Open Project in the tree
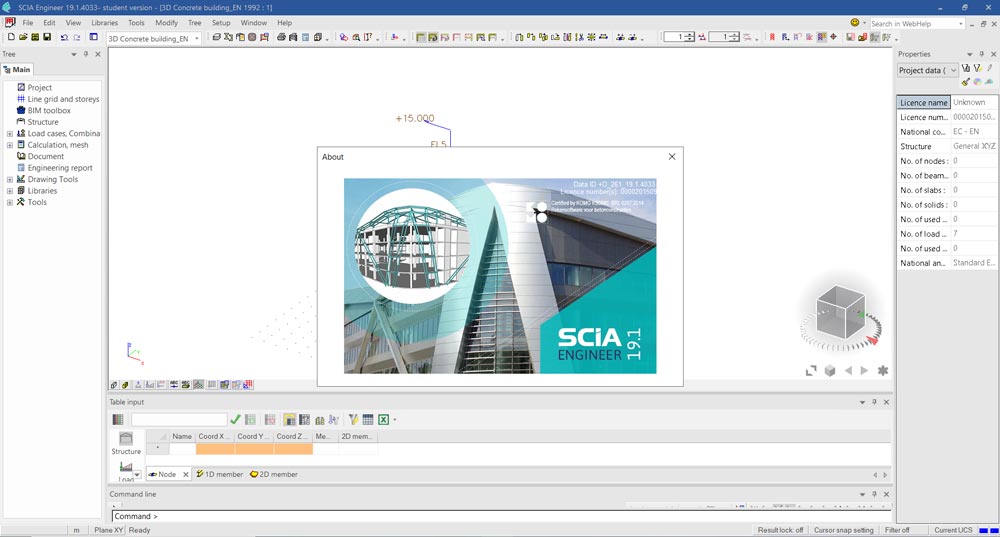 40,88
